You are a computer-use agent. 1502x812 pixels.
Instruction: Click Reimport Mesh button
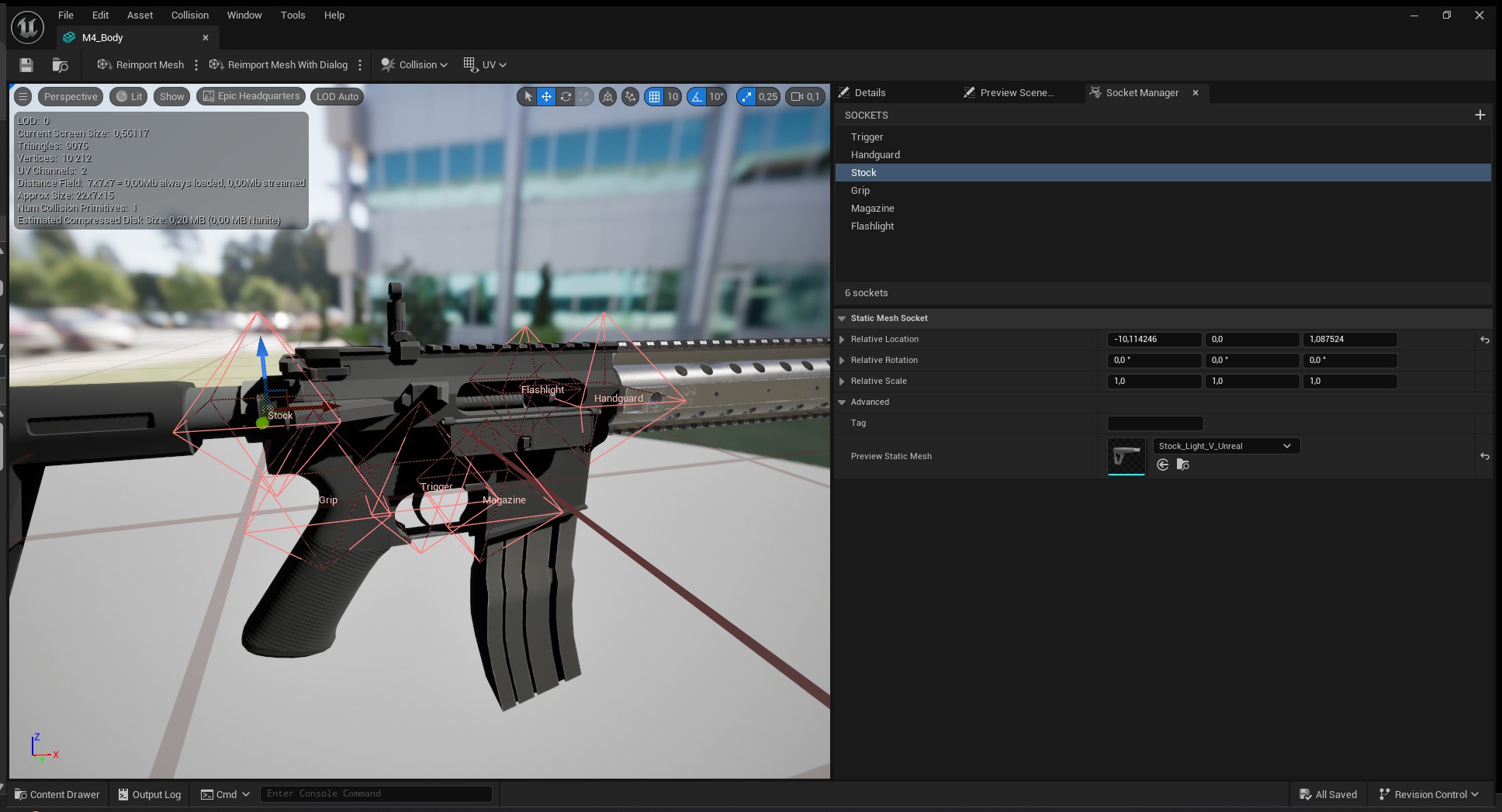pos(140,65)
